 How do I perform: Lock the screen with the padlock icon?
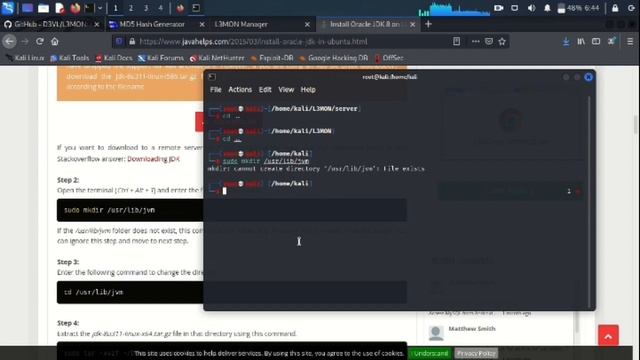[615, 8]
